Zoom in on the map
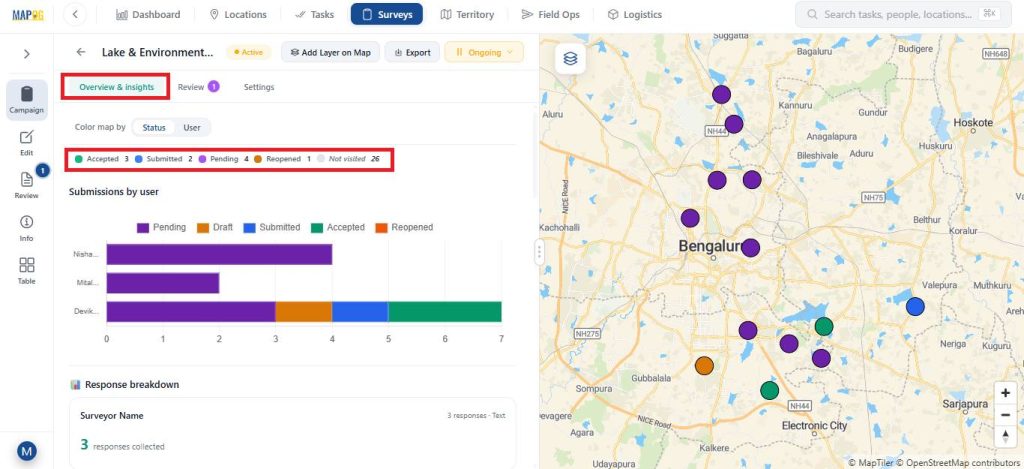Image resolution: width=1024 pixels, height=469 pixels. pos(1005,393)
